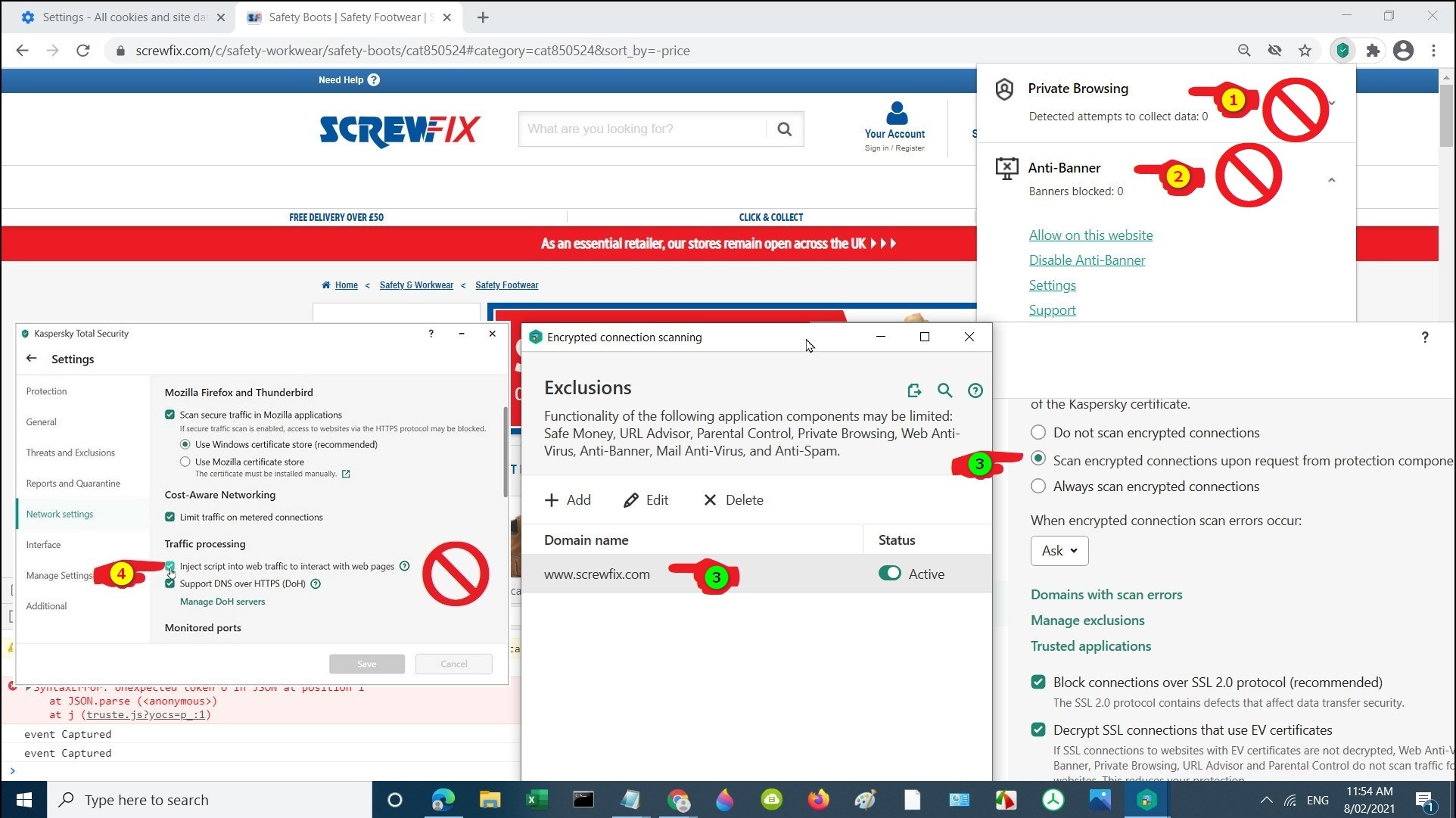
Task: Click info icon beside Inject script option
Action: pos(404,566)
